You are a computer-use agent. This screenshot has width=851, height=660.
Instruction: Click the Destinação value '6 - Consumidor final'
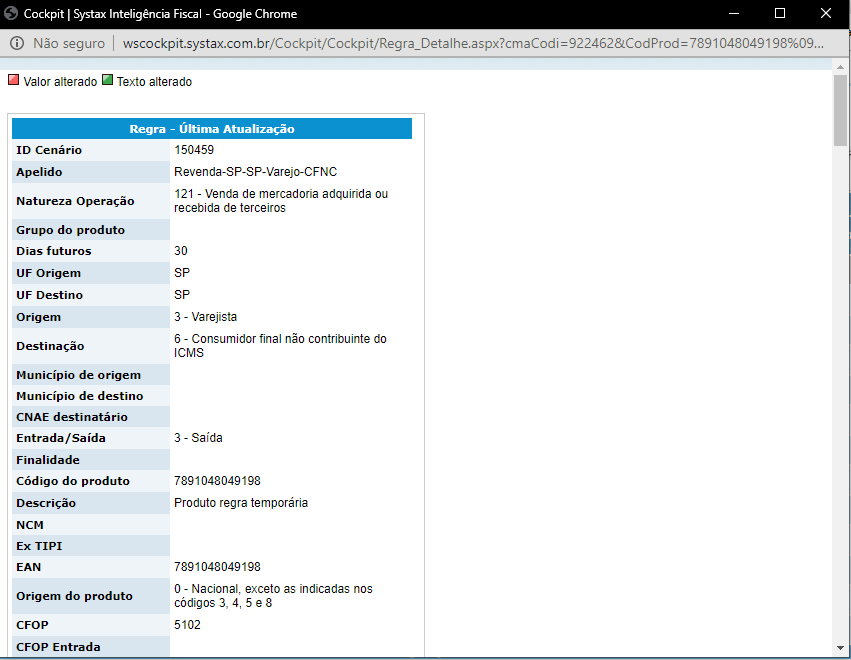point(280,346)
